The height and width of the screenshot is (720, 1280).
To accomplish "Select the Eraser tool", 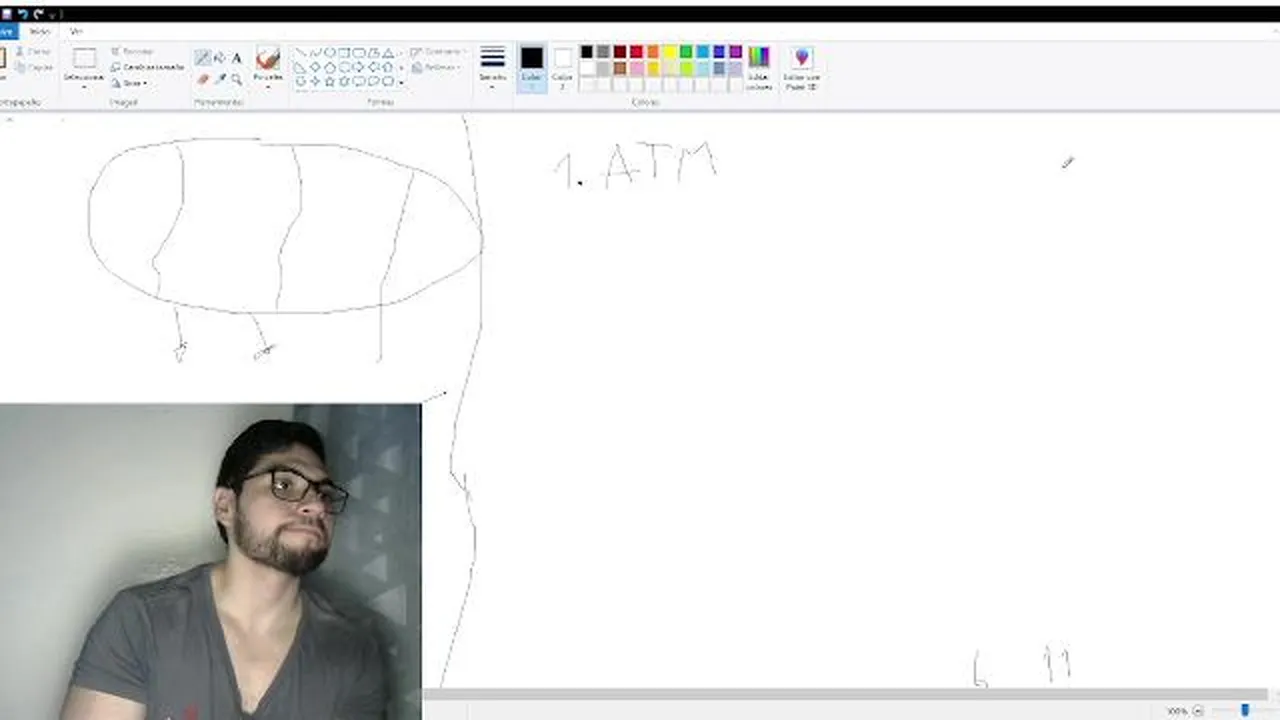I will [x=203, y=79].
